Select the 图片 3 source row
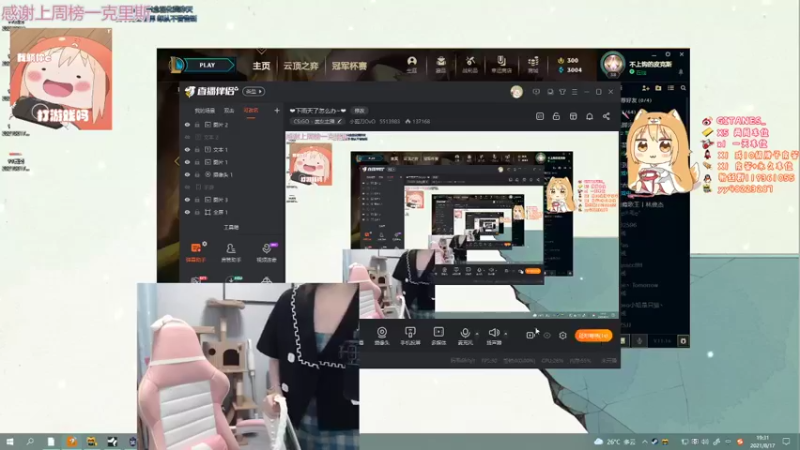 (x=232, y=199)
